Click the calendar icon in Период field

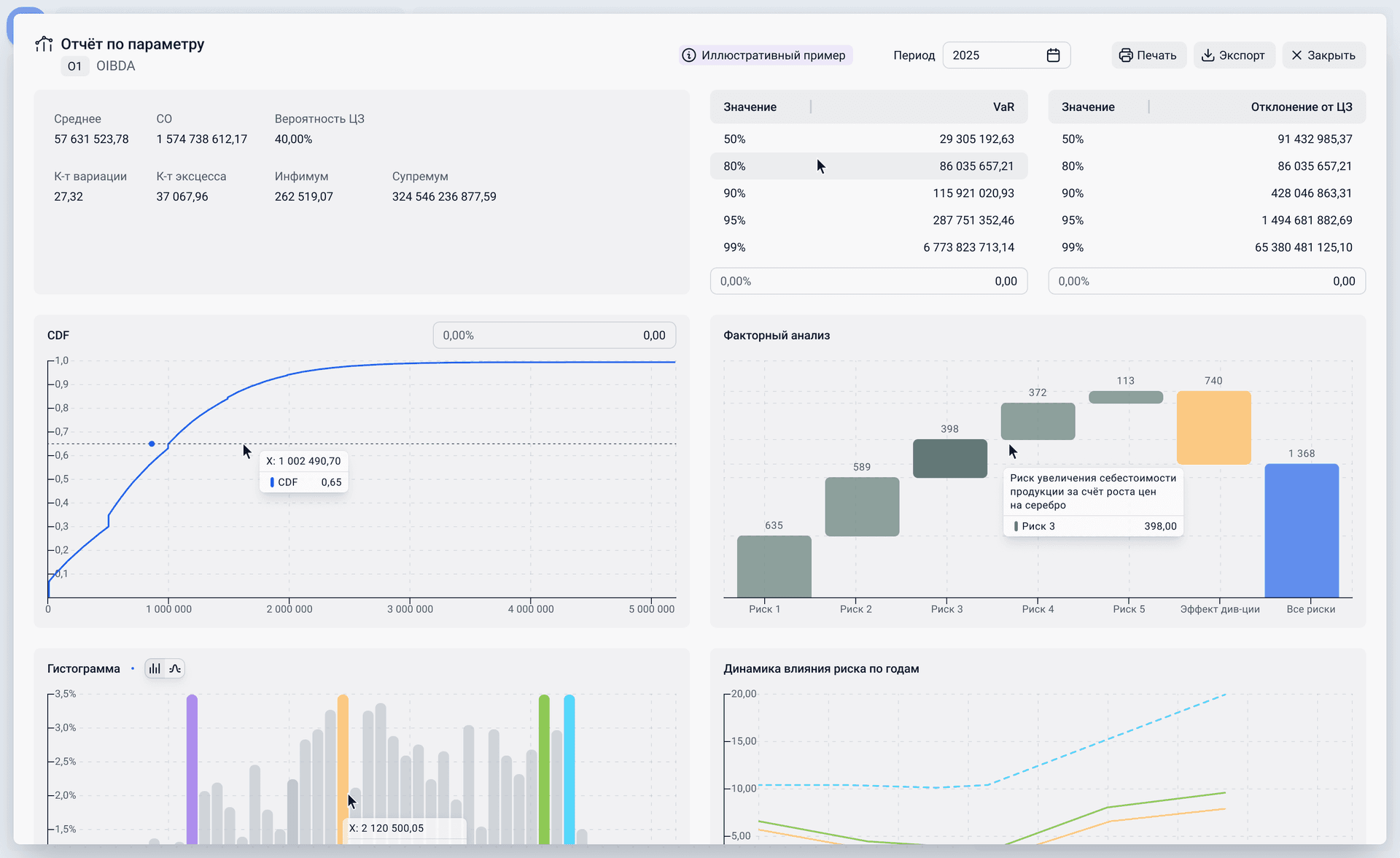point(1053,55)
